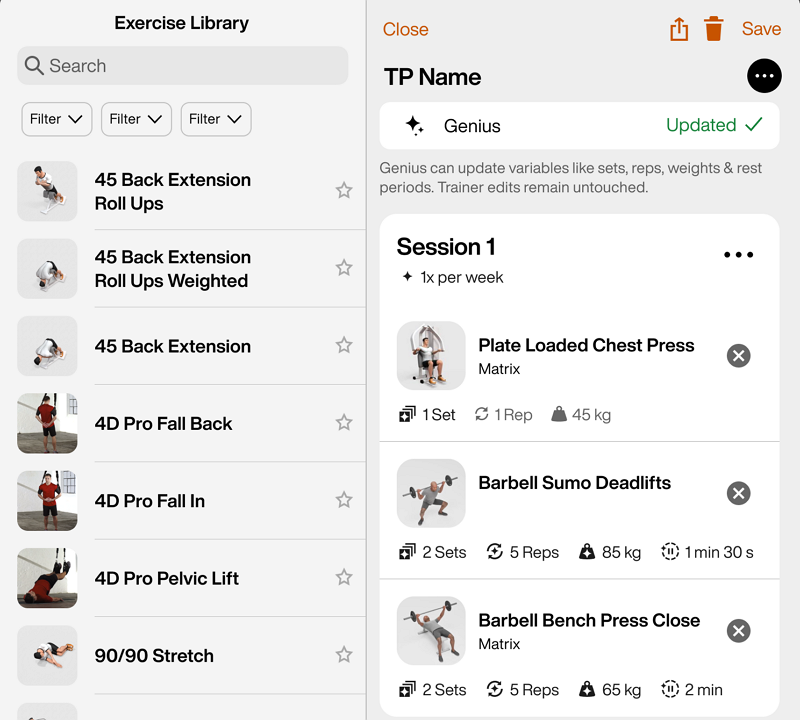The height and width of the screenshot is (720, 800).
Task: Remove Plate Loaded Chest Press exercise
Action: pyautogui.click(x=738, y=356)
